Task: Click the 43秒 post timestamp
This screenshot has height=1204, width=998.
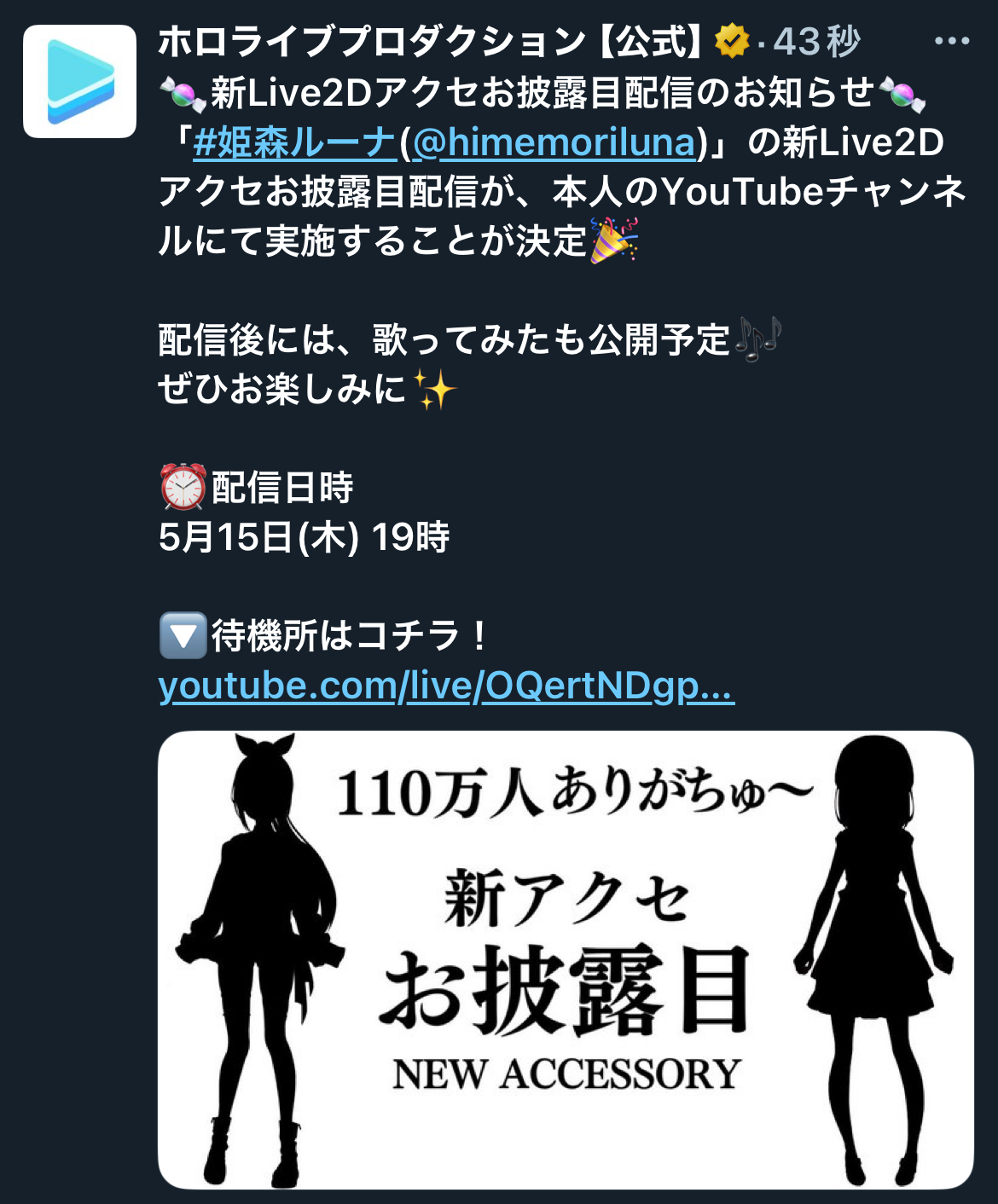Action: tap(817, 41)
